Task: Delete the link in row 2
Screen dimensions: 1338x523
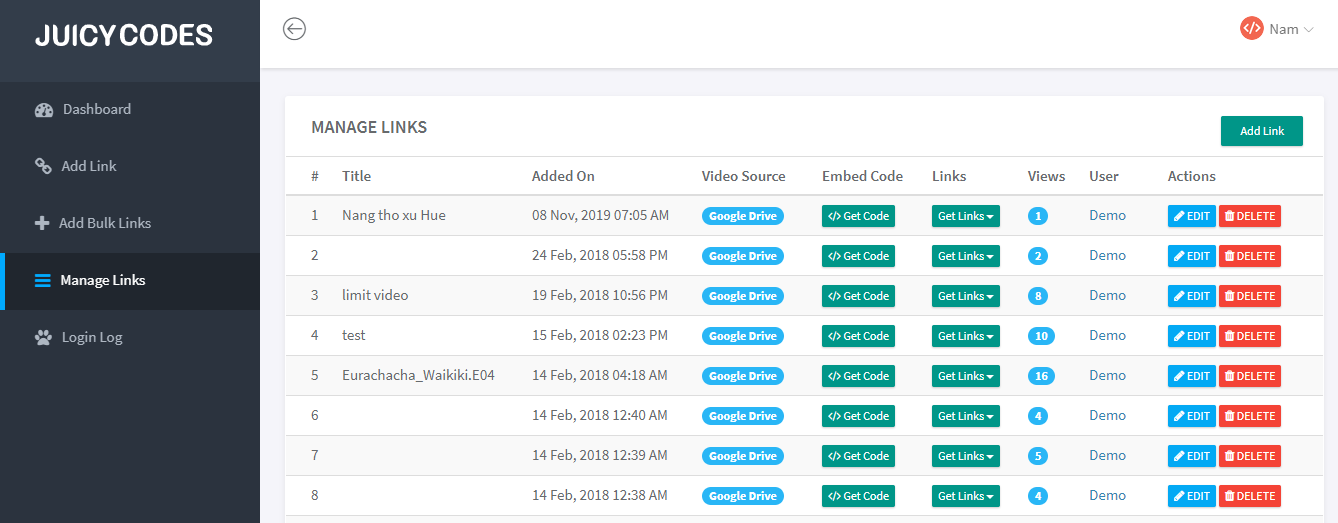Action: click(1250, 256)
